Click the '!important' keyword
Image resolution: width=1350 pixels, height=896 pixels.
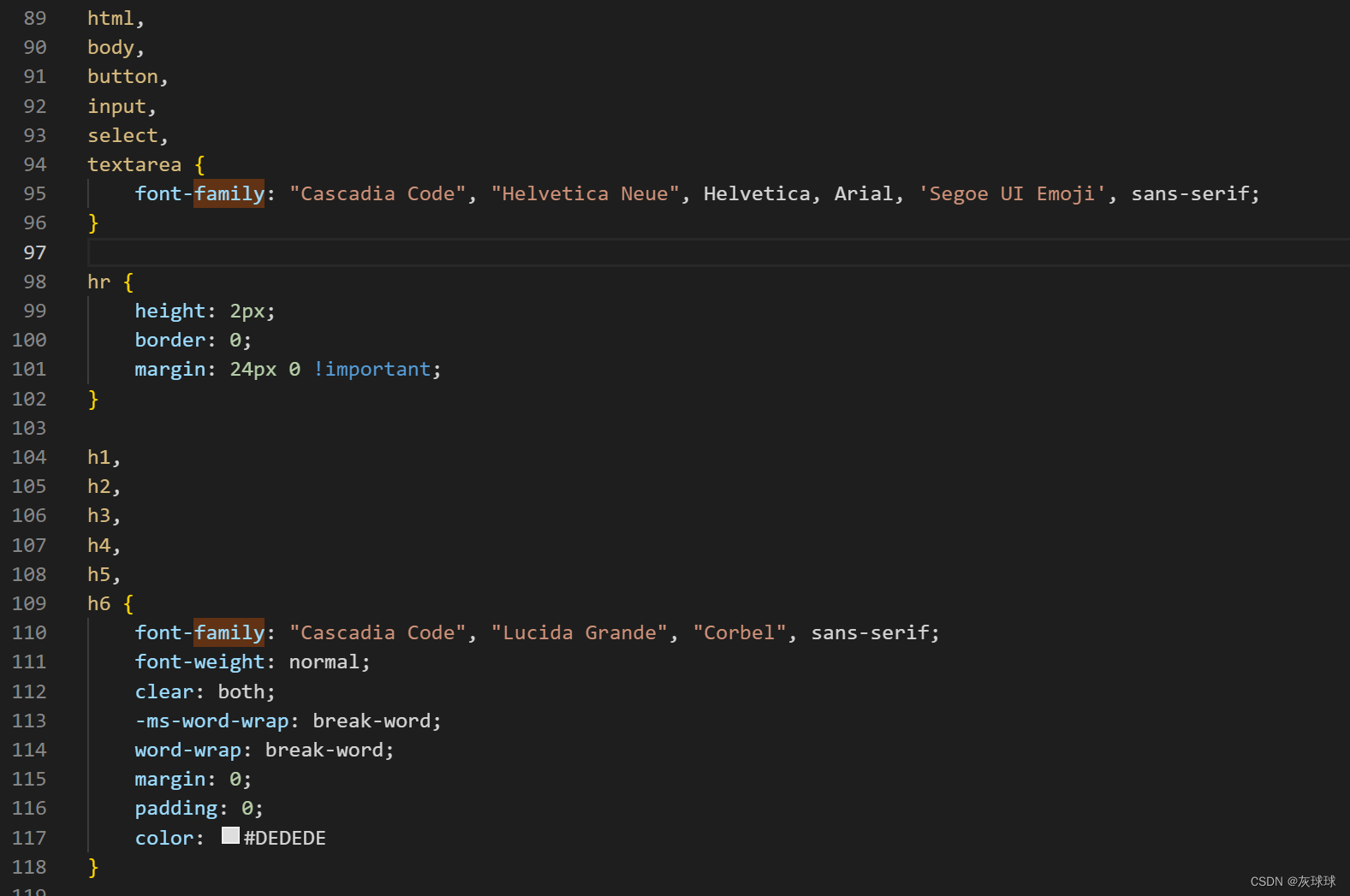(372, 369)
